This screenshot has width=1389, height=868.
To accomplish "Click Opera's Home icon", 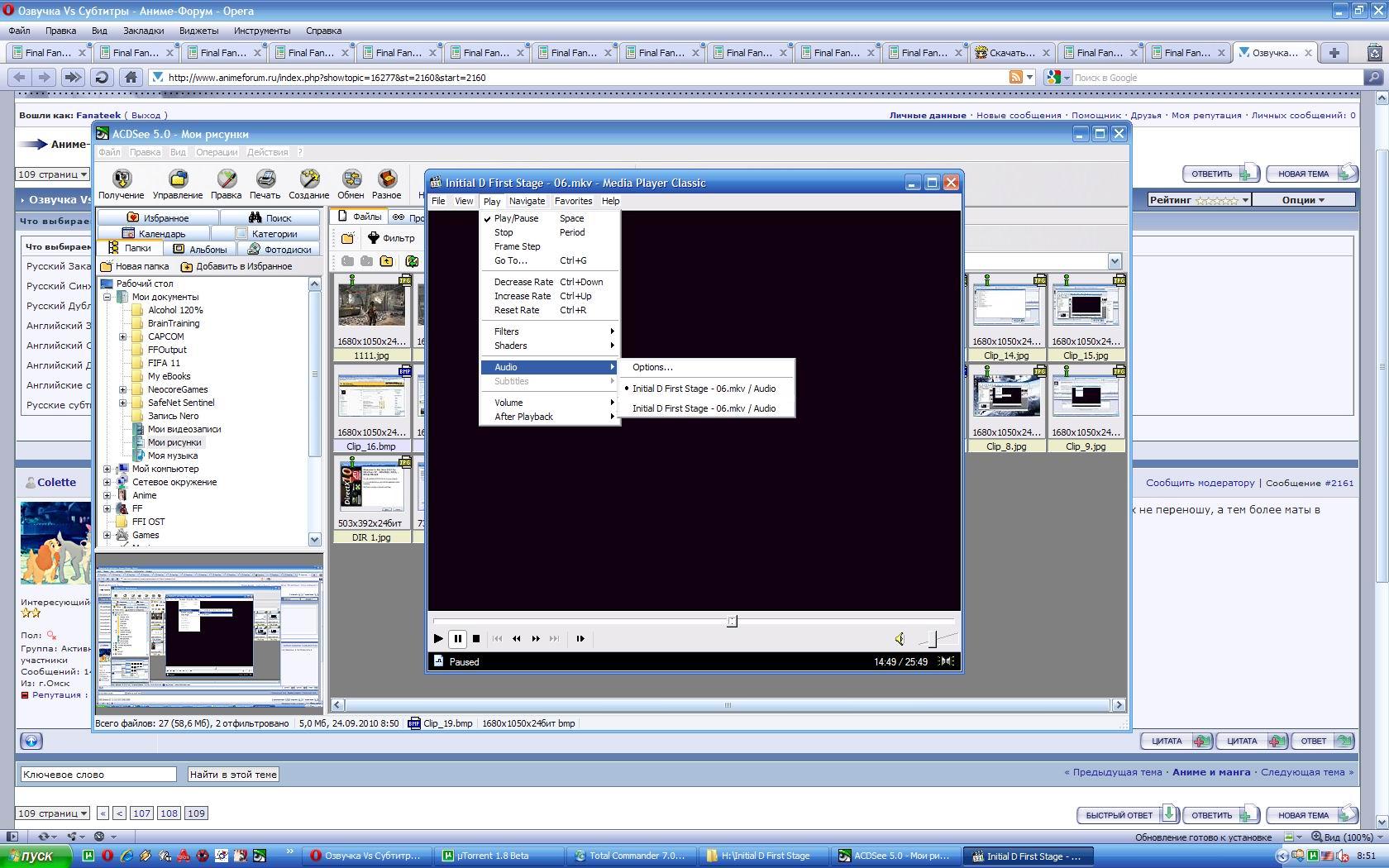I will tap(131, 77).
